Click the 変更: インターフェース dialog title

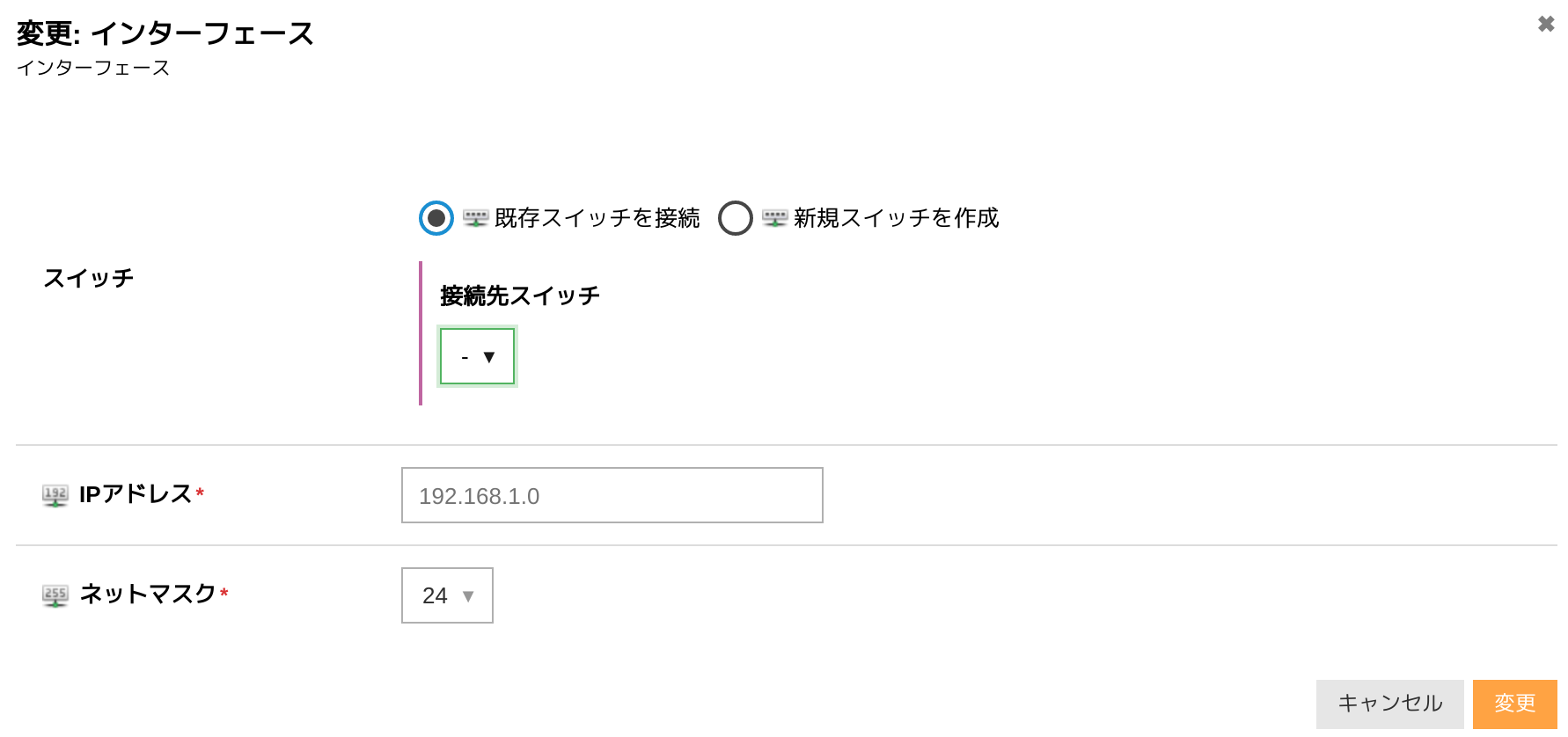pyautogui.click(x=165, y=34)
